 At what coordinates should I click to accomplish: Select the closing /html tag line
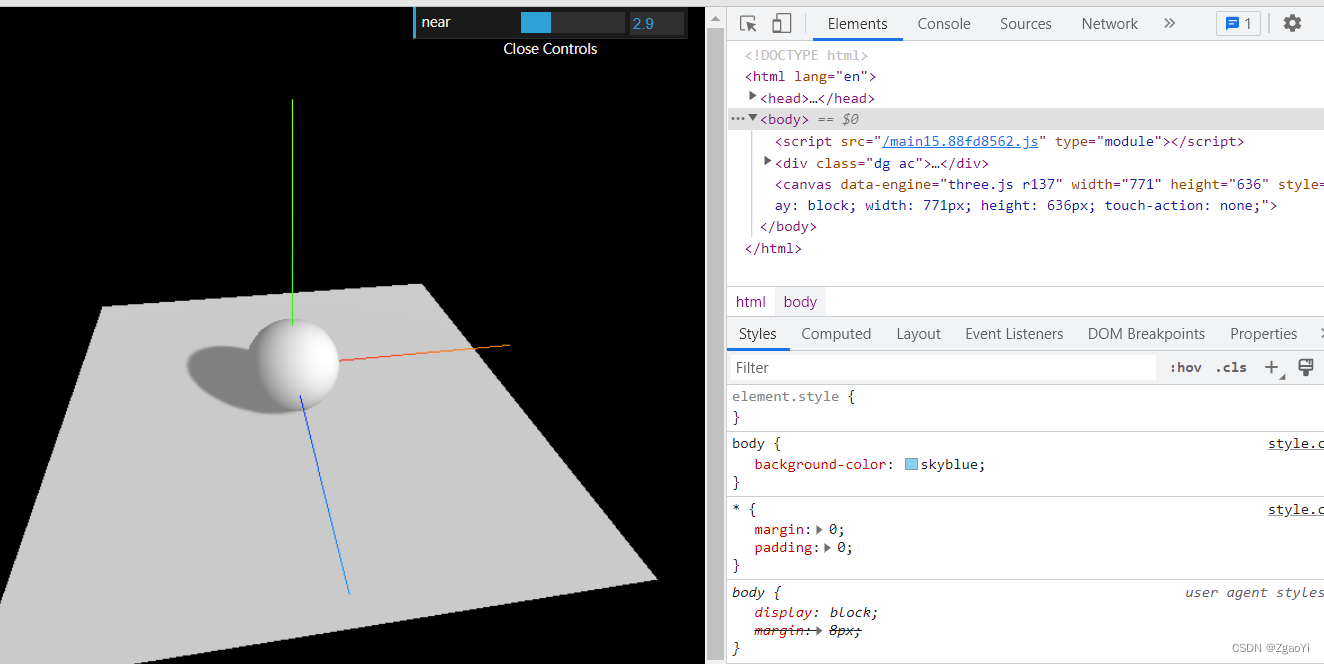(773, 248)
